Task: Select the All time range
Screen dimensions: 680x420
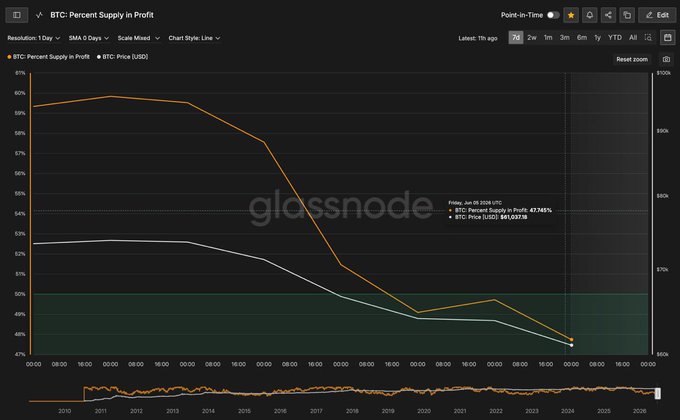Action: click(633, 38)
